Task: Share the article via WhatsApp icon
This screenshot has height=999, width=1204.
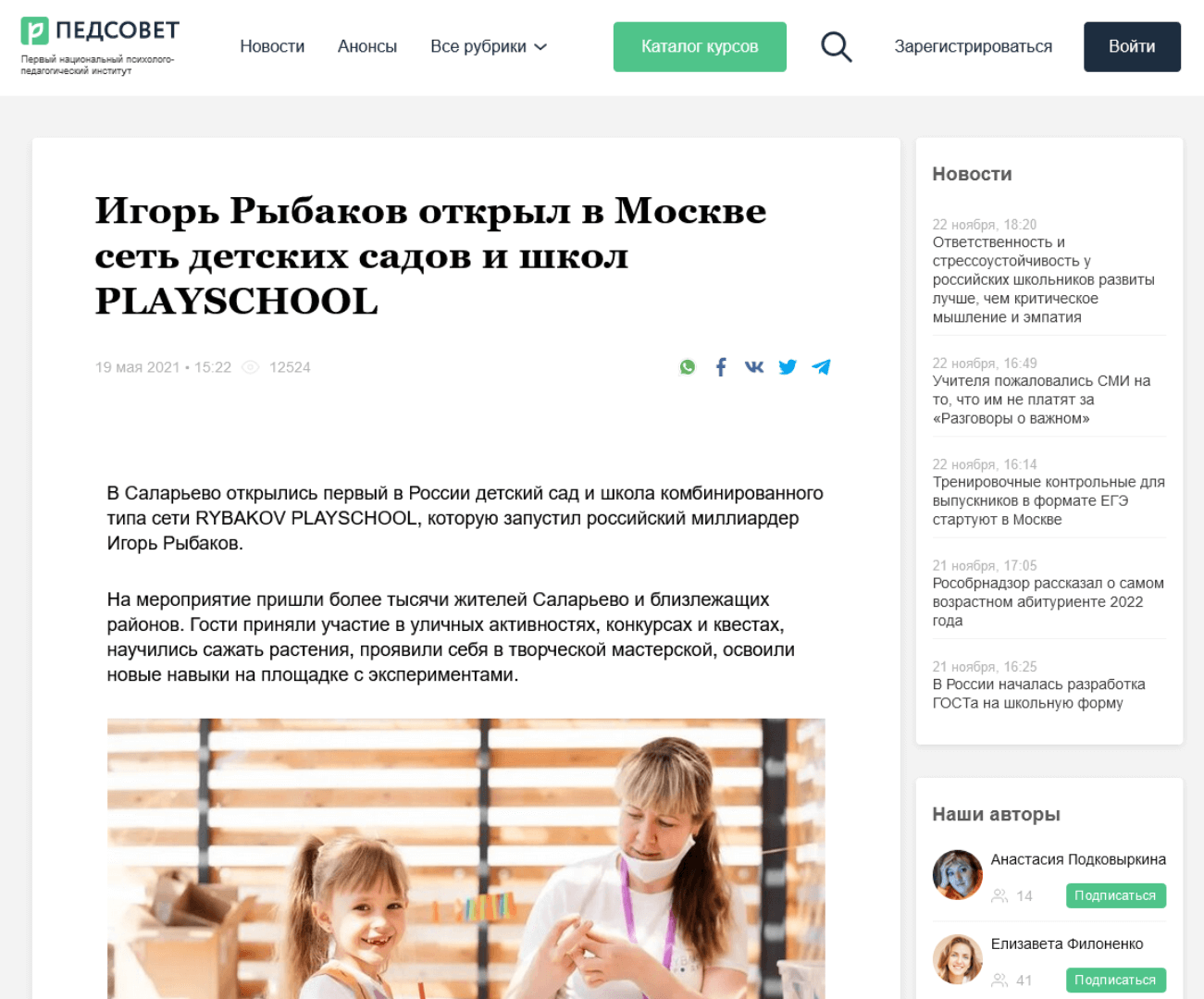Action: pos(688,367)
